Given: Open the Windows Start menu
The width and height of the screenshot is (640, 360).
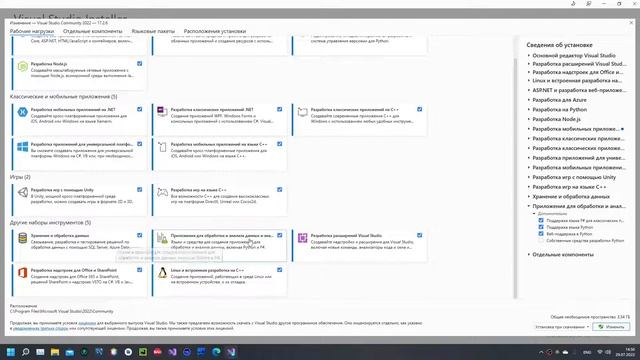Looking at the screenshot, I should 11,352.
